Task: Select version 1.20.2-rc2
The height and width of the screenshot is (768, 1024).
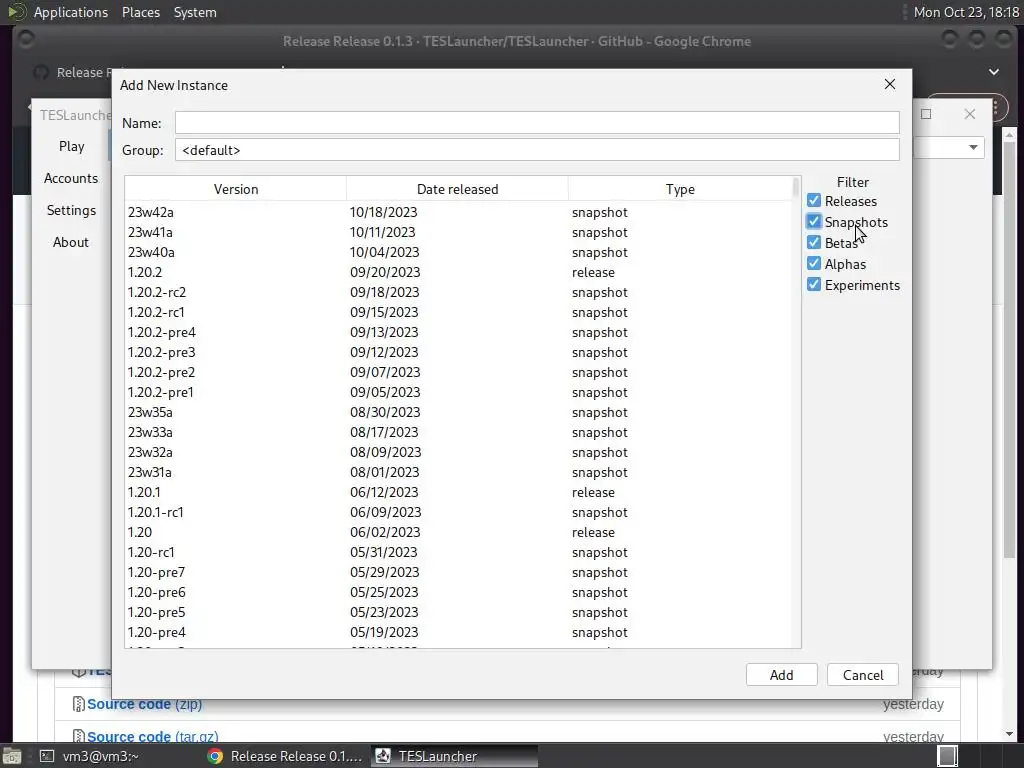Action: (x=458, y=292)
